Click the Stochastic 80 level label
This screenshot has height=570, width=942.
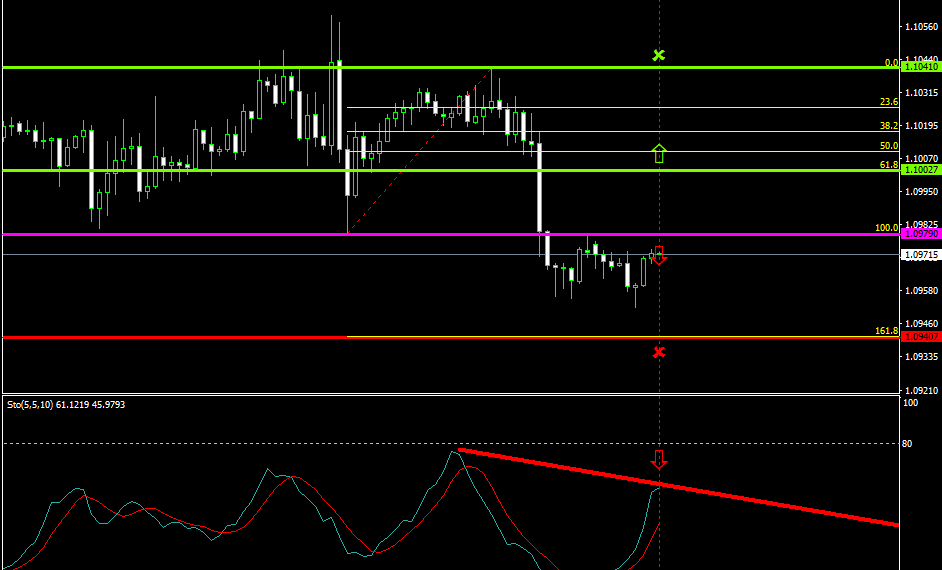point(909,443)
